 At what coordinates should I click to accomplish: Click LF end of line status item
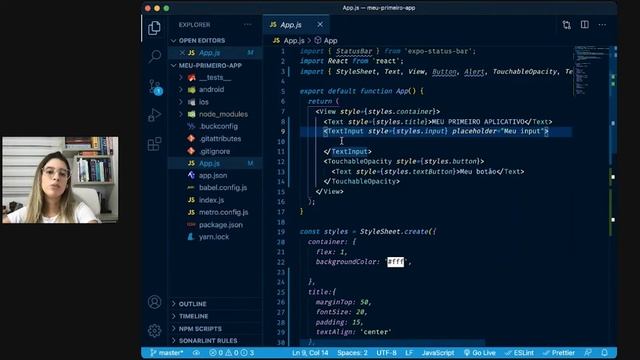pyautogui.click(x=409, y=353)
